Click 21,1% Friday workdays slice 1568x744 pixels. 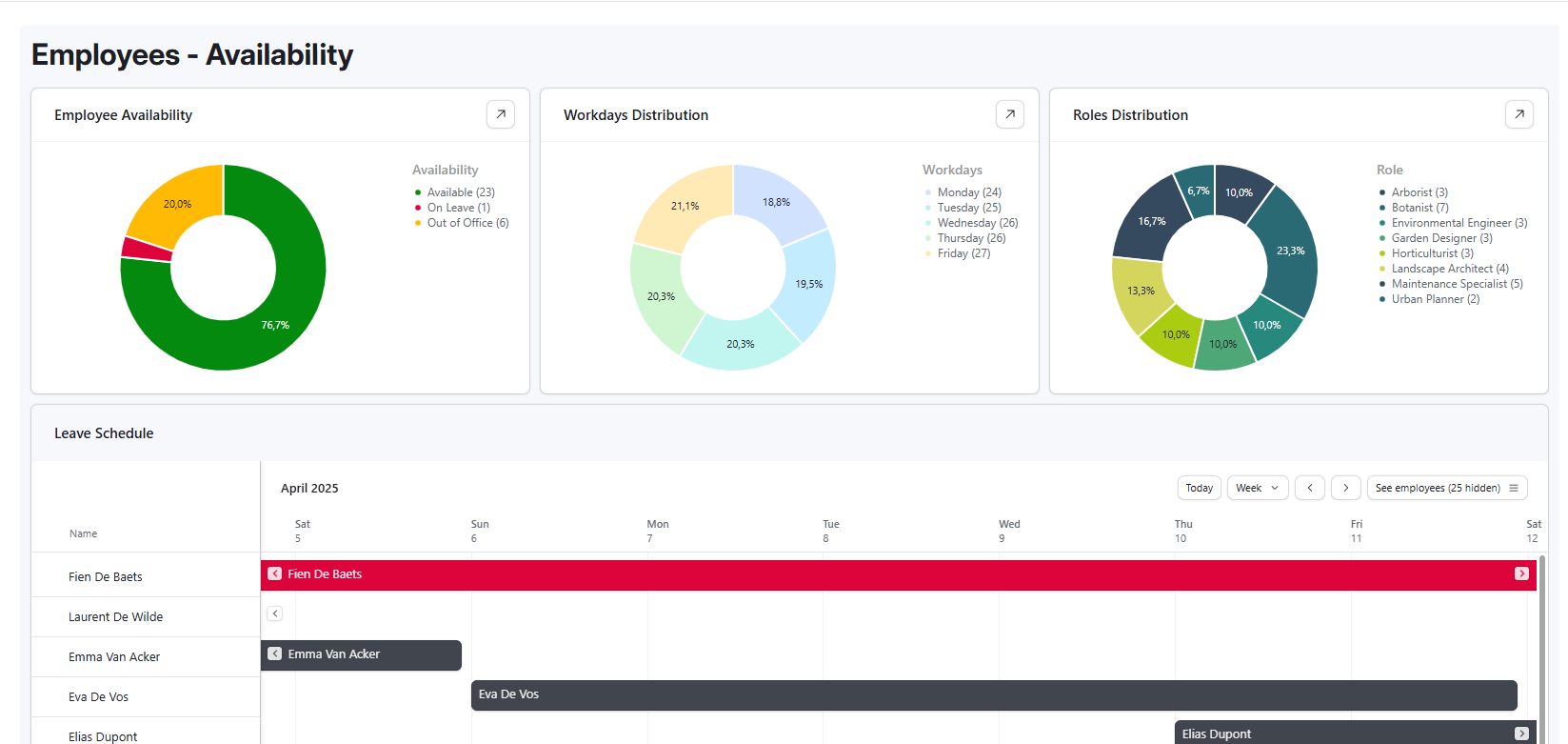click(x=685, y=206)
